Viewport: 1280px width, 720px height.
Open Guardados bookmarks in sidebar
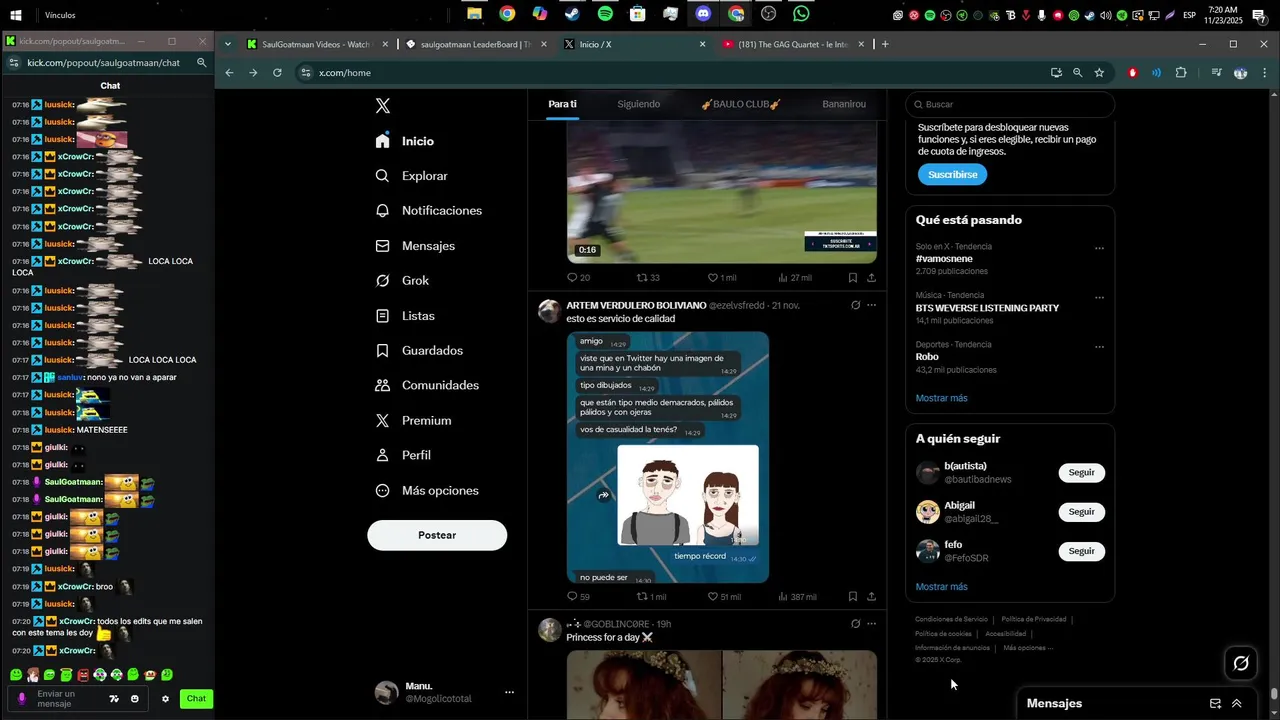(x=419, y=351)
